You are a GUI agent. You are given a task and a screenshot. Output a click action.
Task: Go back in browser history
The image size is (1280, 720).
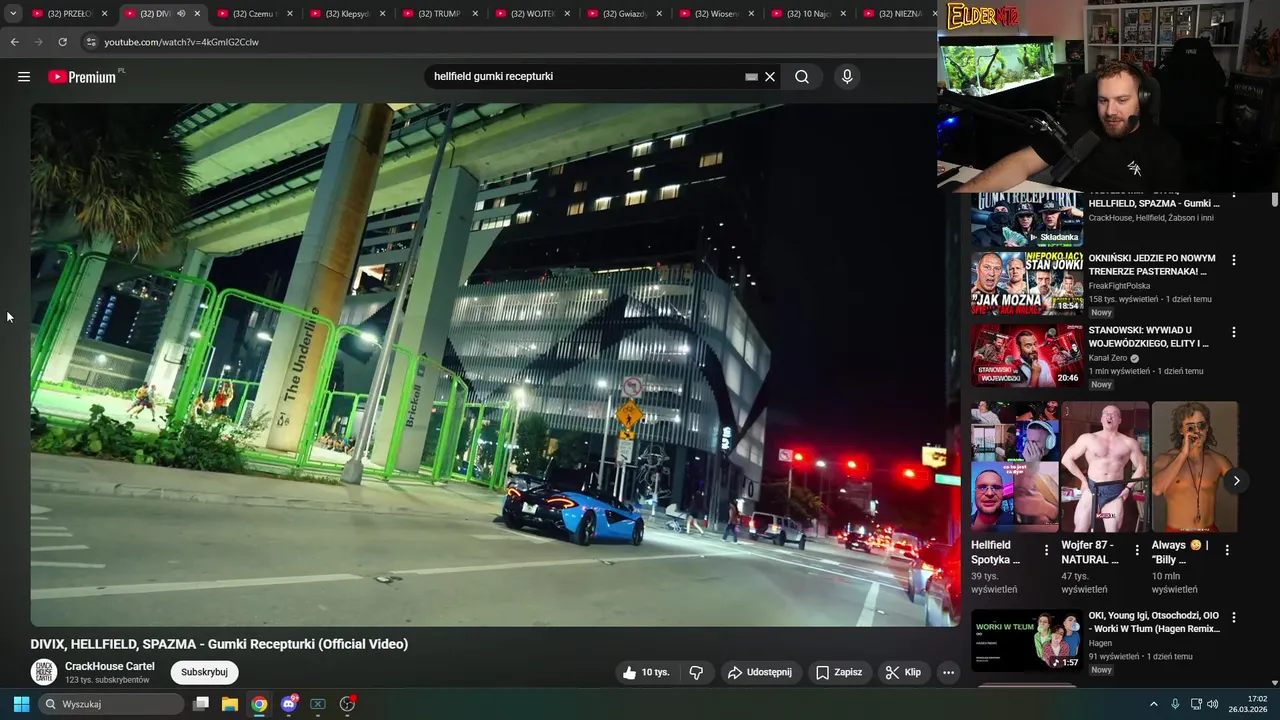pyautogui.click(x=14, y=42)
